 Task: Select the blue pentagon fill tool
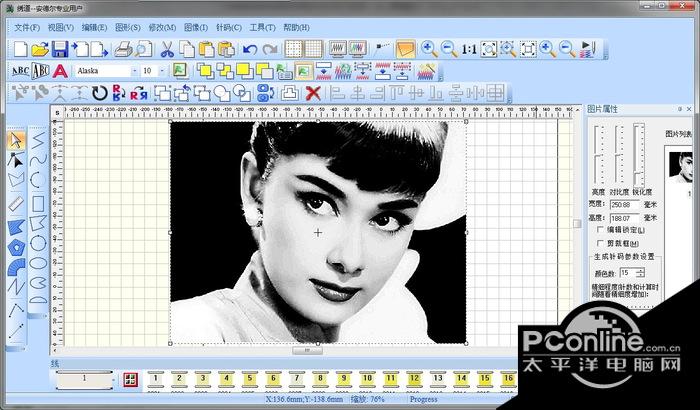17,247
